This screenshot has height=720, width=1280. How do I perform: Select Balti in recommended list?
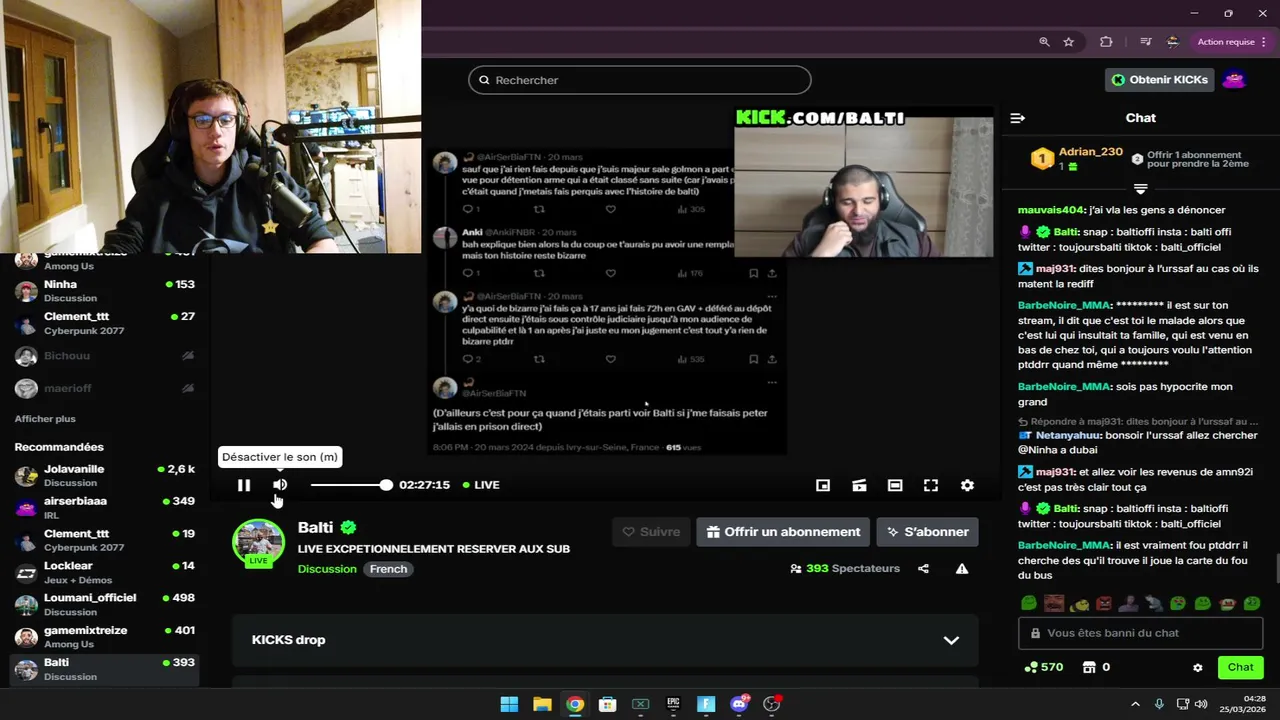click(x=105, y=669)
